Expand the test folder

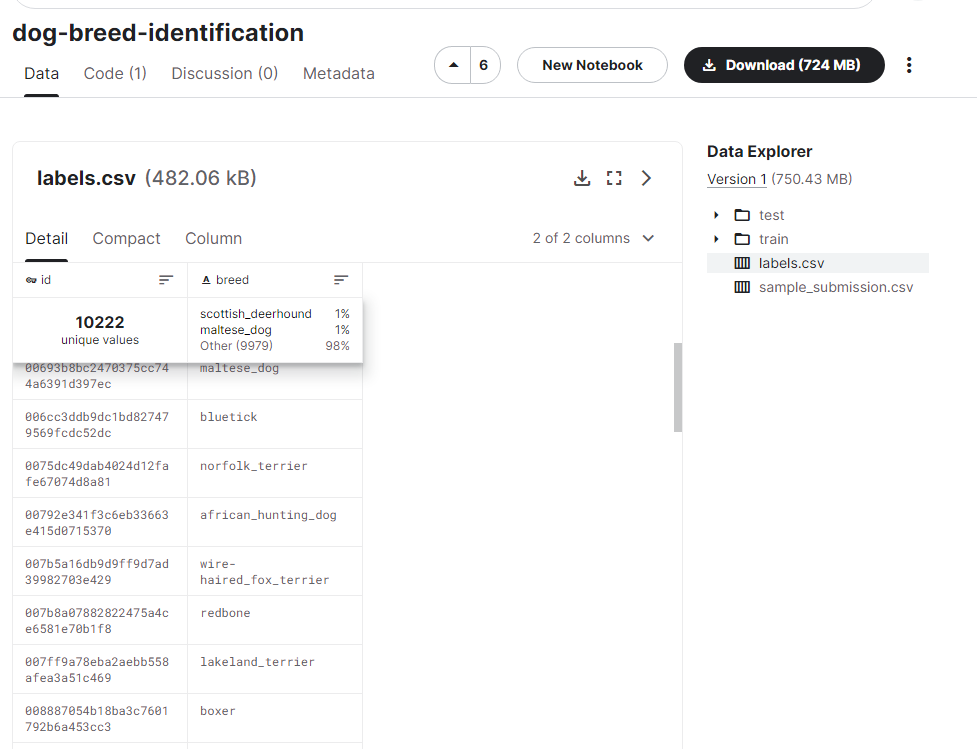[716, 215]
